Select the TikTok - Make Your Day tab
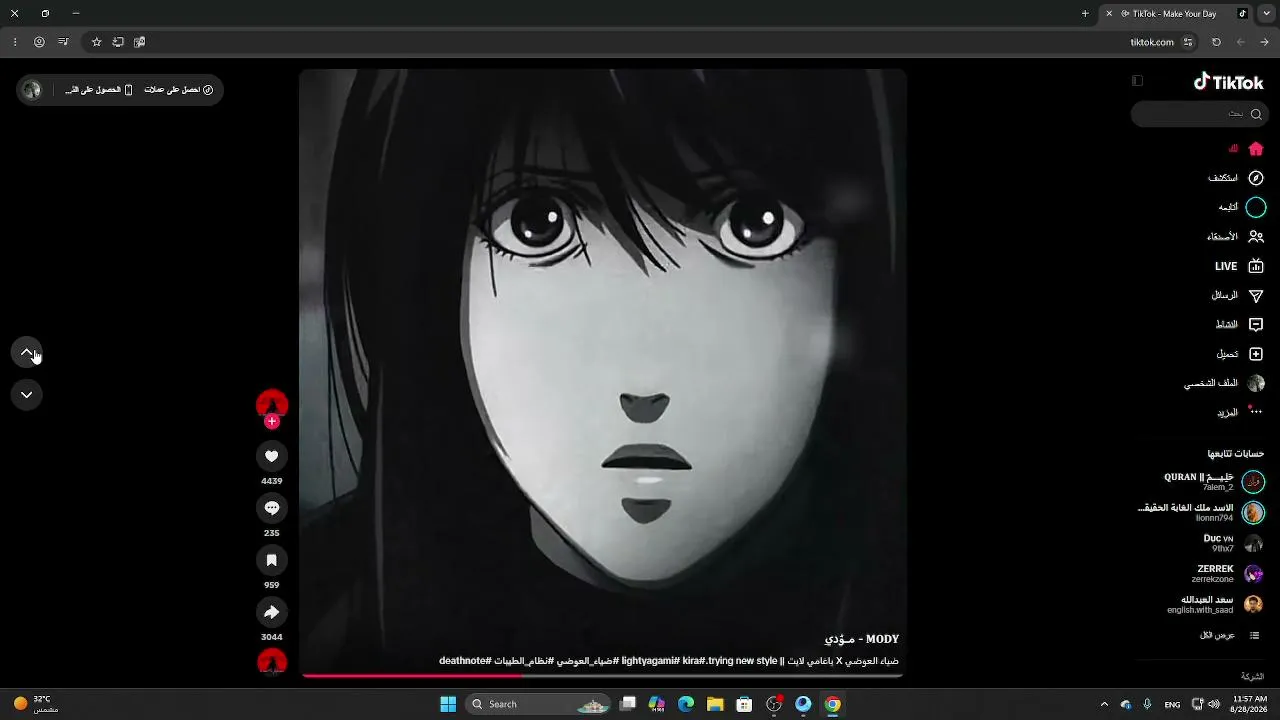This screenshot has height=720, width=1280. tap(1175, 14)
